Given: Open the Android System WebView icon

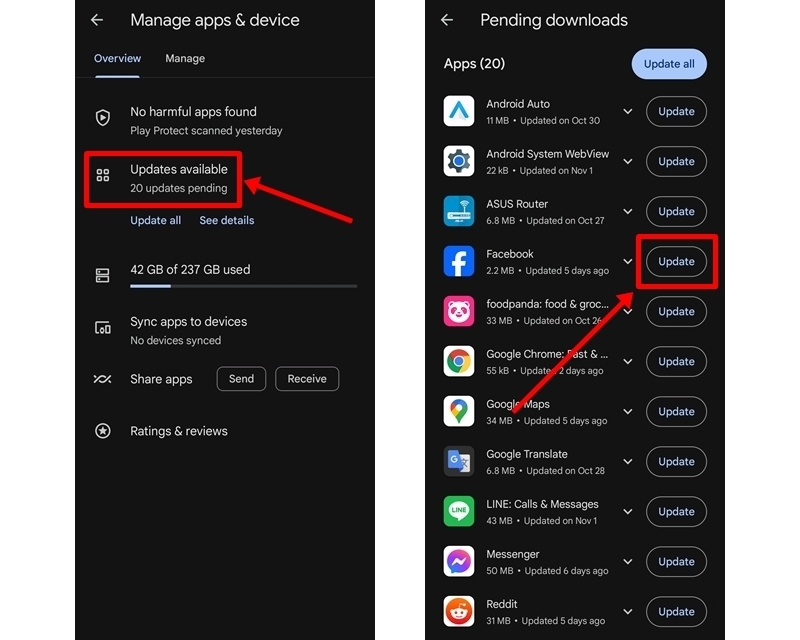Looking at the screenshot, I should coord(459,161).
